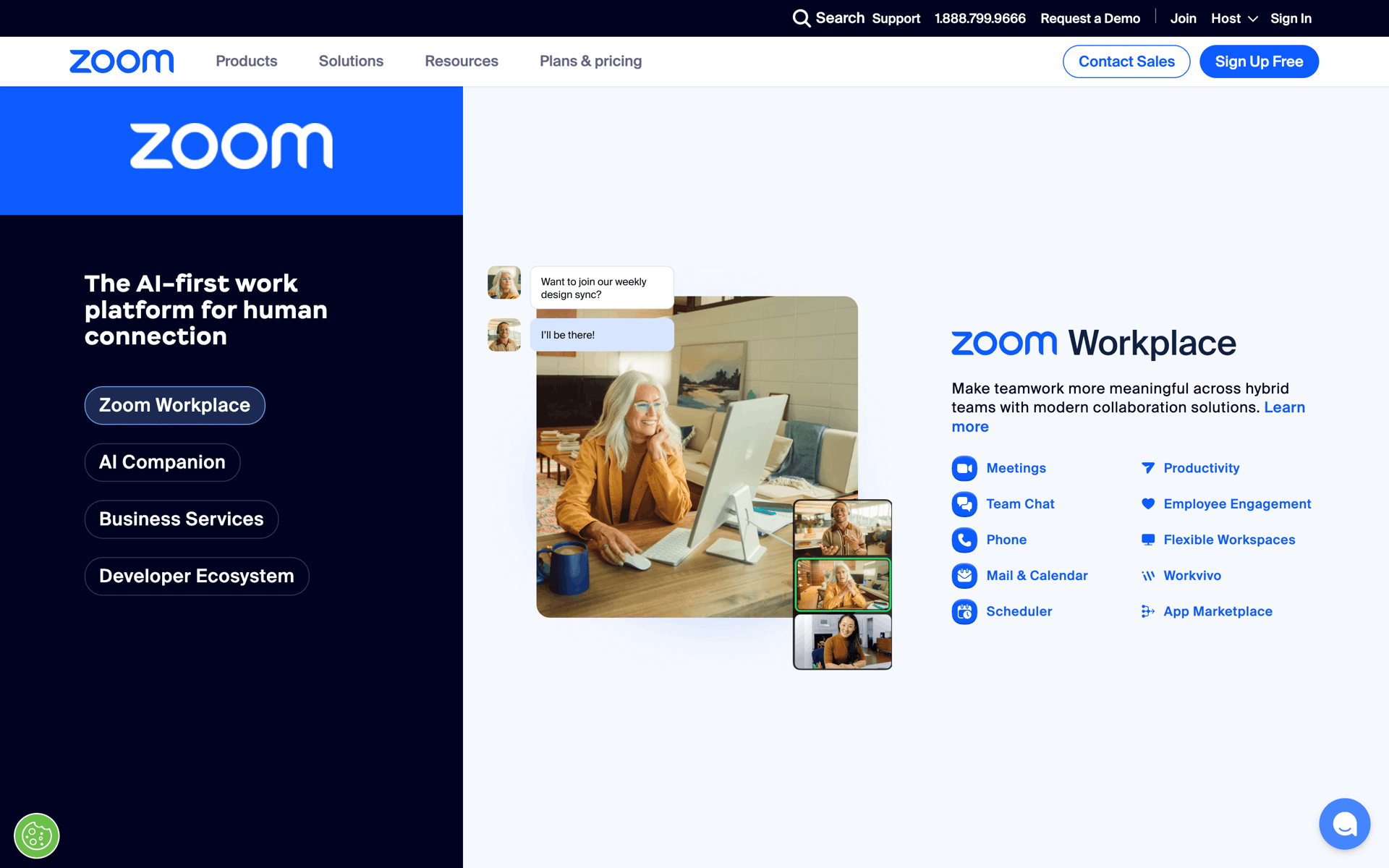Click the Sign Up Free button
This screenshot has width=1389, height=868.
[x=1259, y=61]
